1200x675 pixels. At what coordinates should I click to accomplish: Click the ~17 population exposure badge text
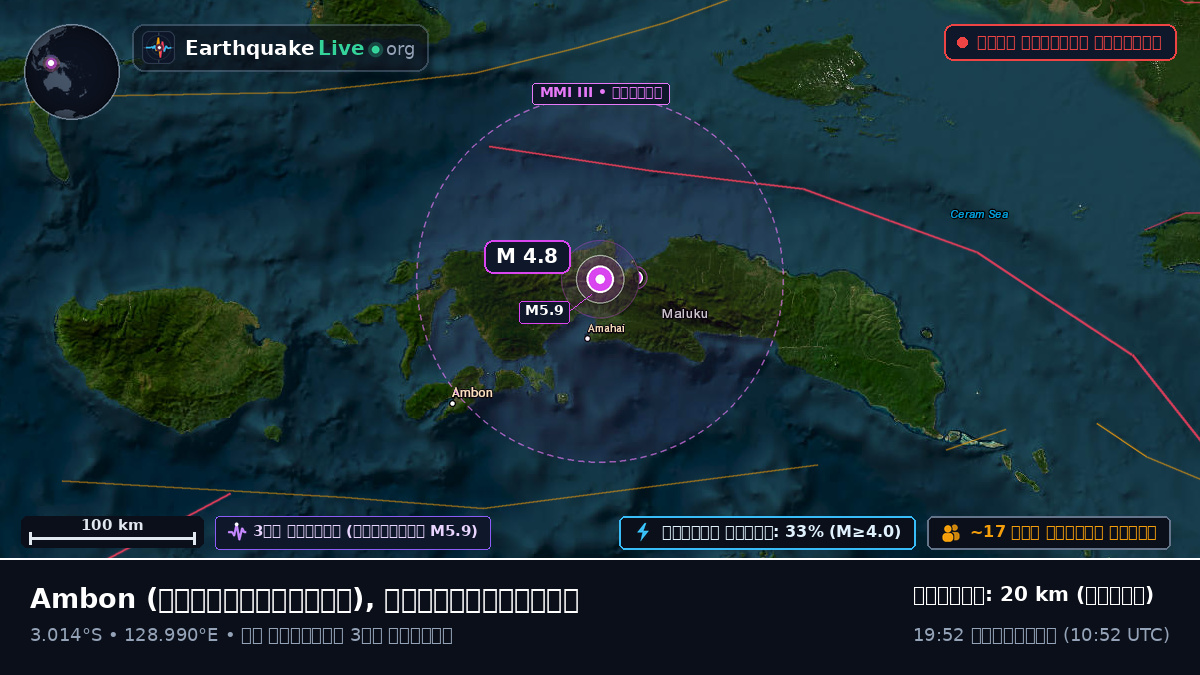point(1063,532)
